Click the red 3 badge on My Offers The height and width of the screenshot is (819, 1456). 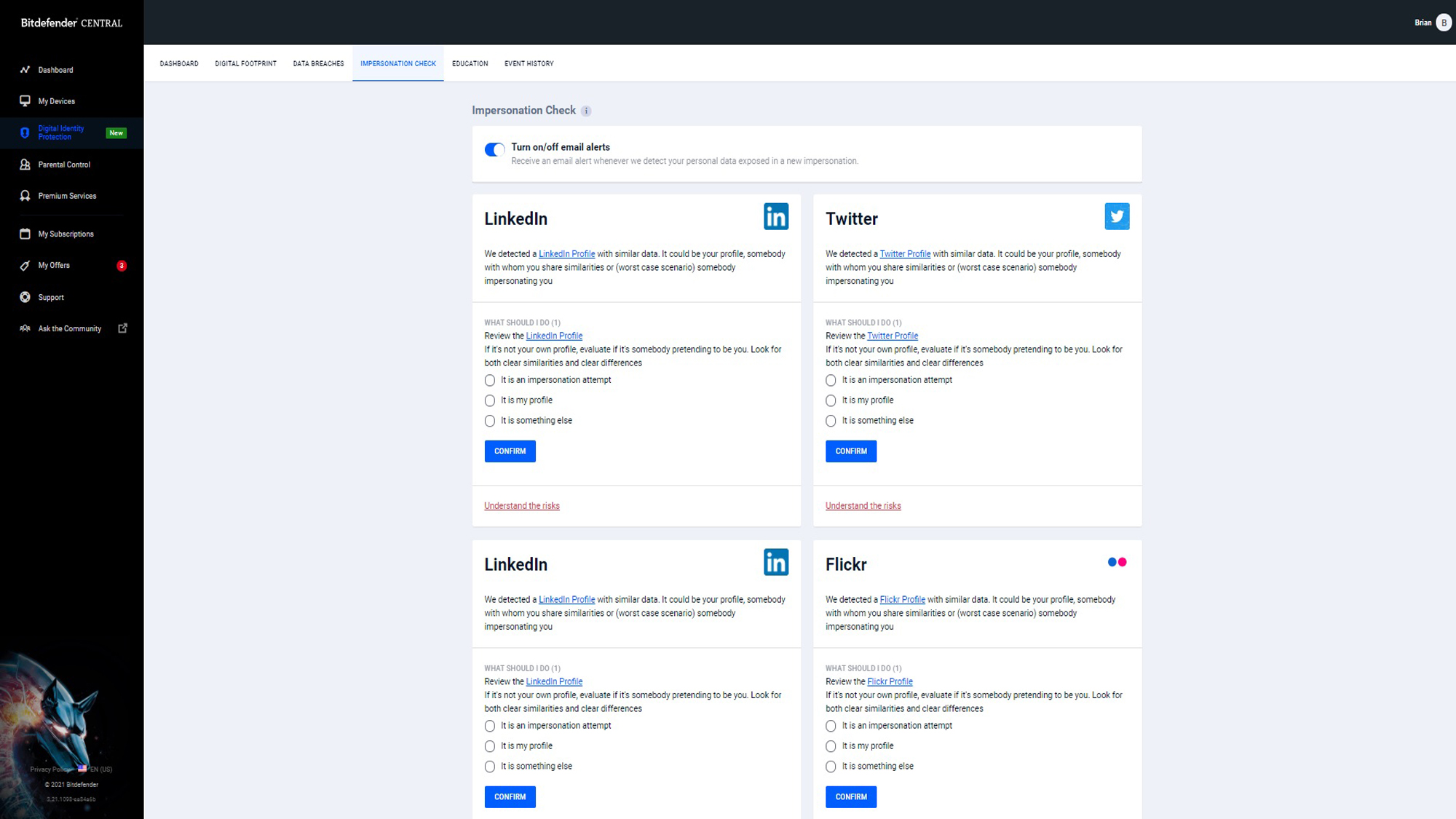[x=122, y=266]
